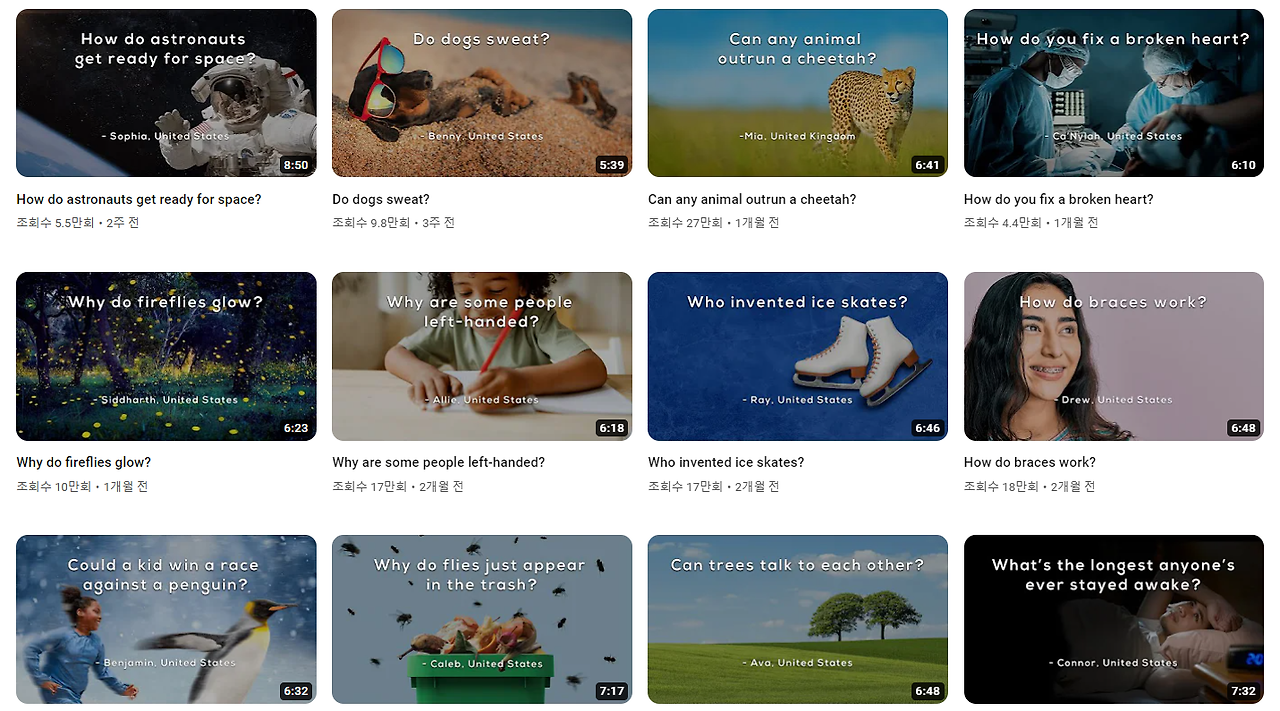Play the left-handed people video thumbnail

[x=482, y=356]
